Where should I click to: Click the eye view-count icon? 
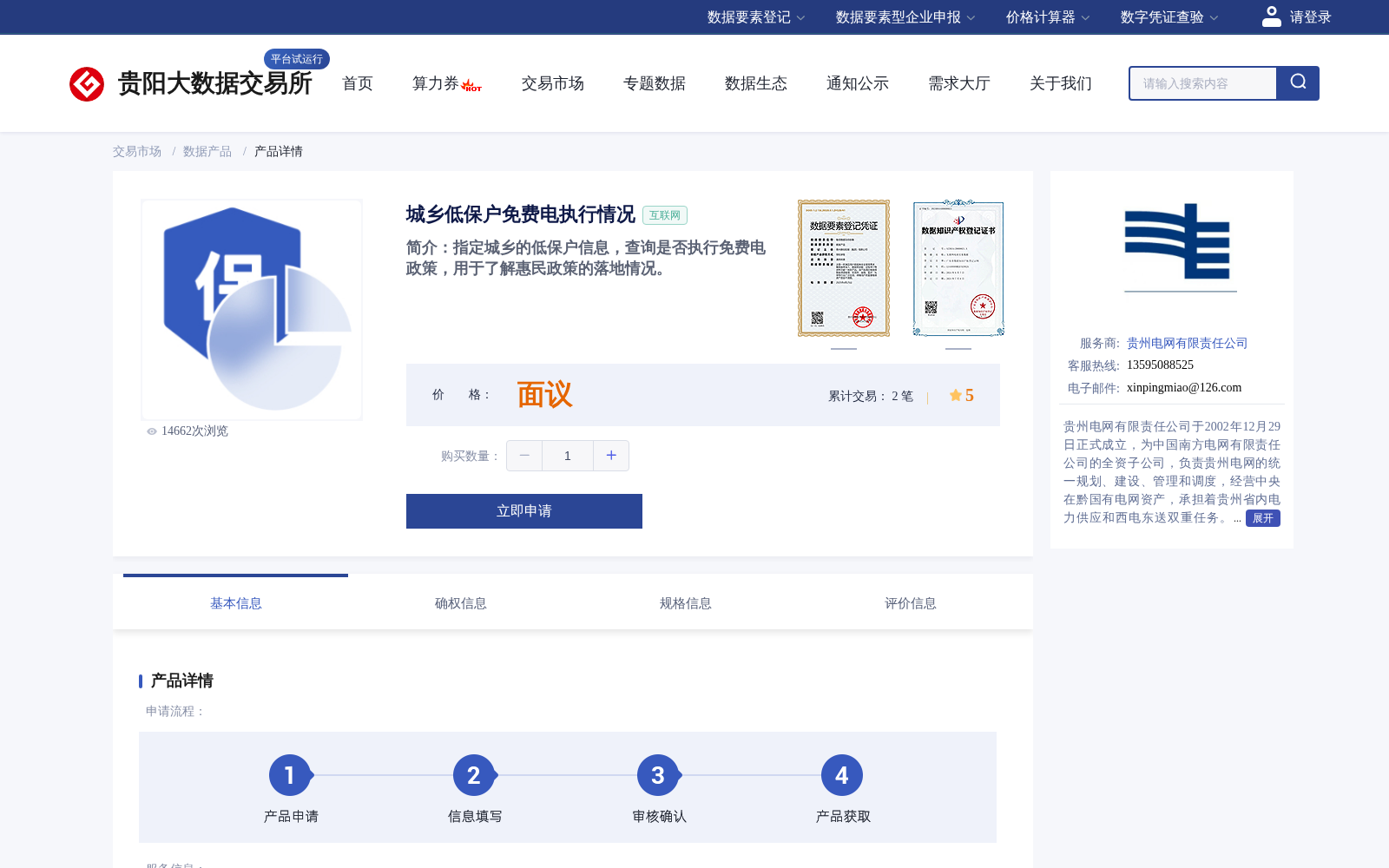coord(152,431)
